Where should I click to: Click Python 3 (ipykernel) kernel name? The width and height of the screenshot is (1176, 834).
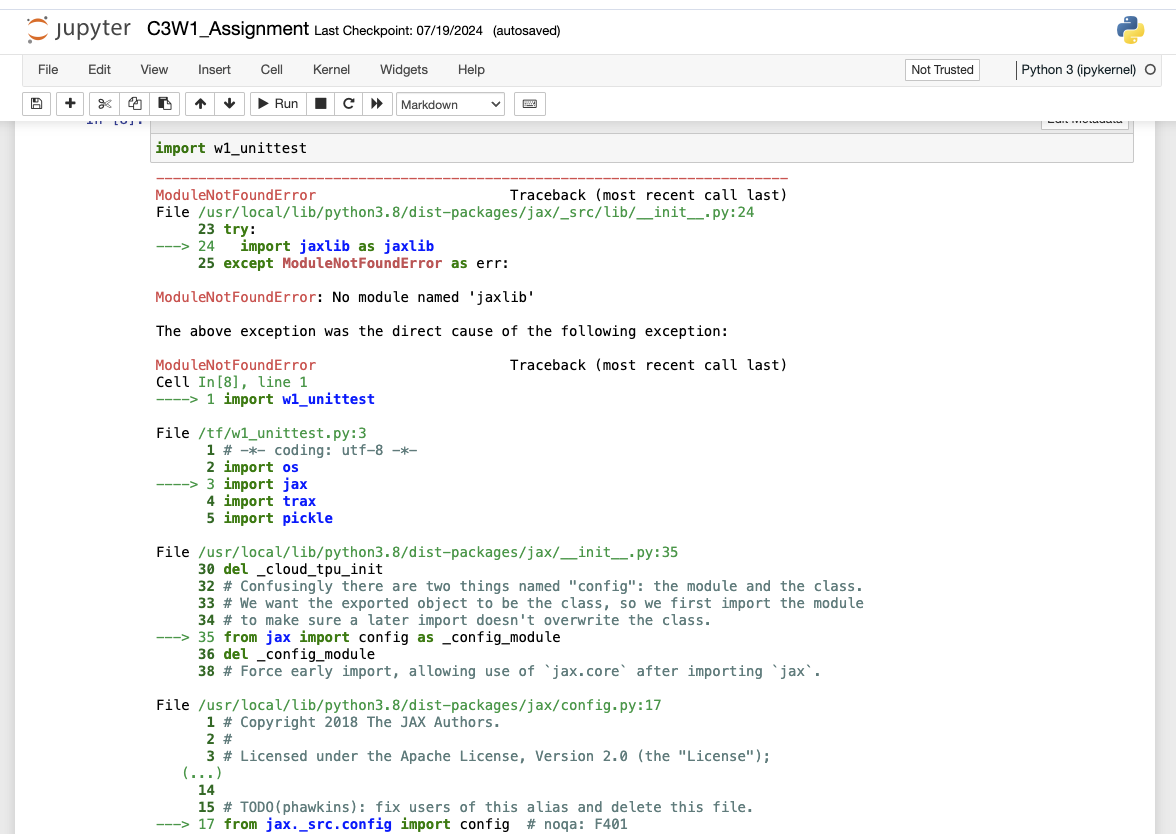(x=1078, y=70)
